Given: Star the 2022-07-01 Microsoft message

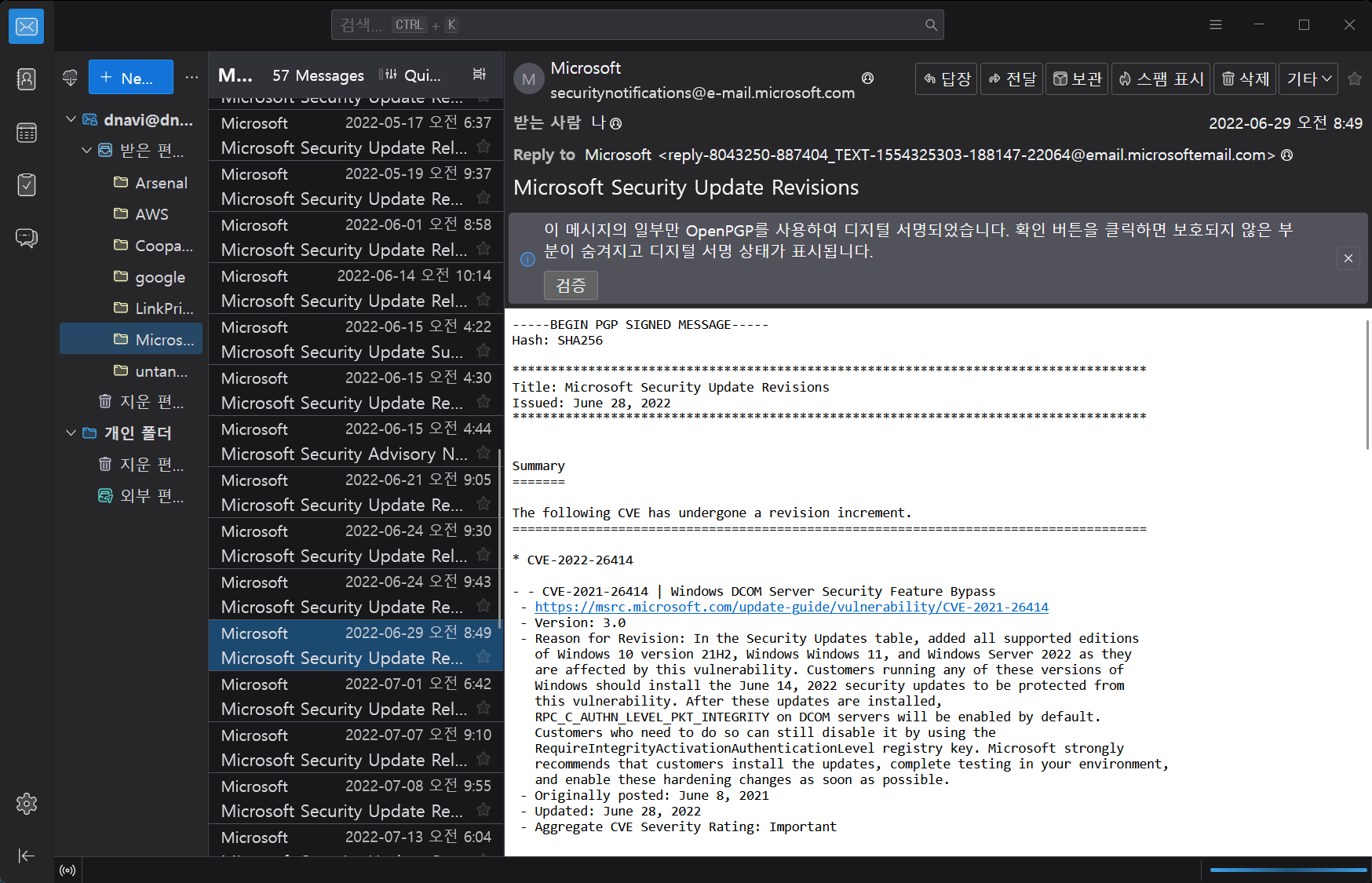Looking at the screenshot, I should tap(483, 708).
